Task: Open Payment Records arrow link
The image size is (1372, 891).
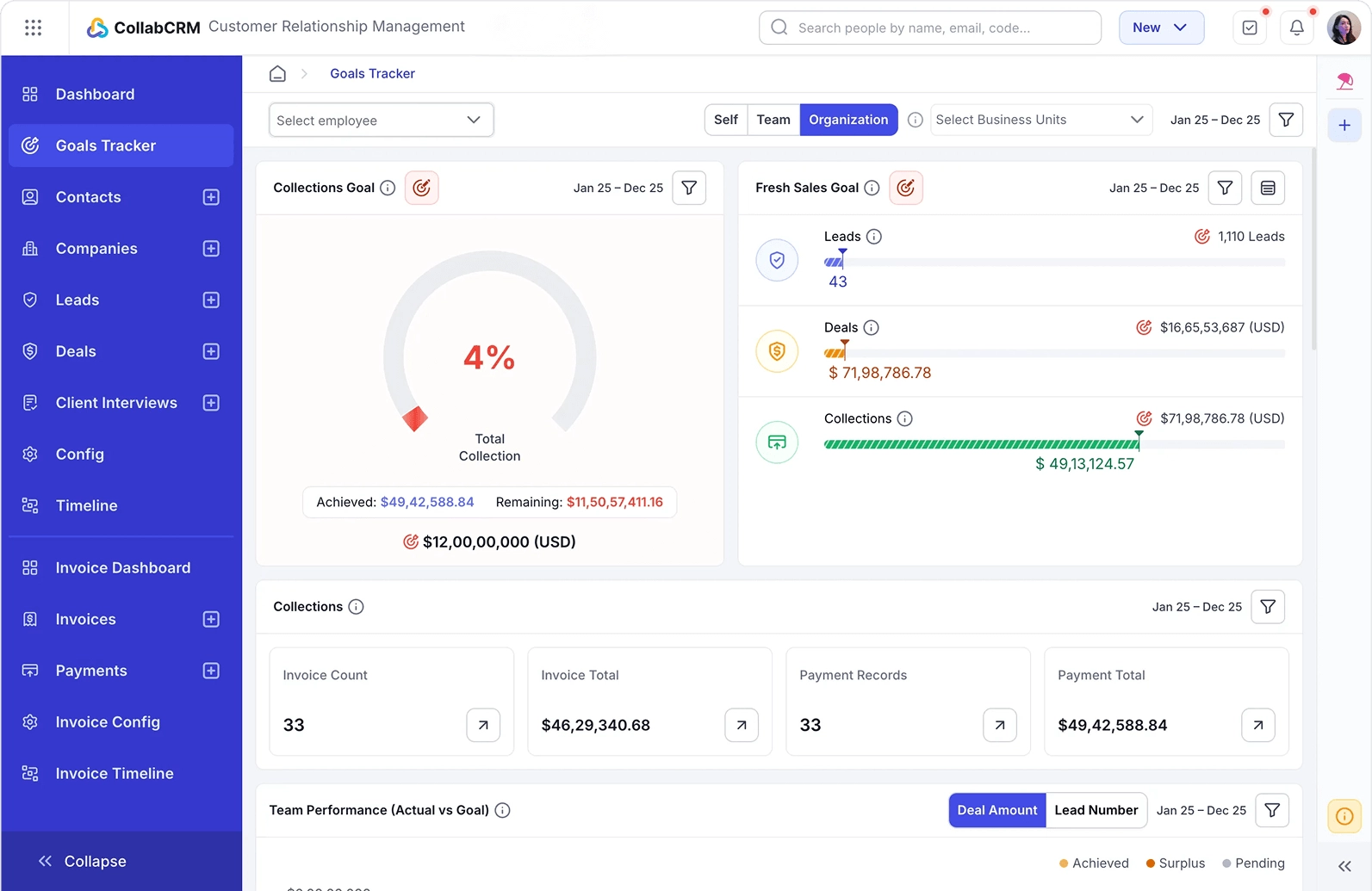Action: click(1000, 725)
